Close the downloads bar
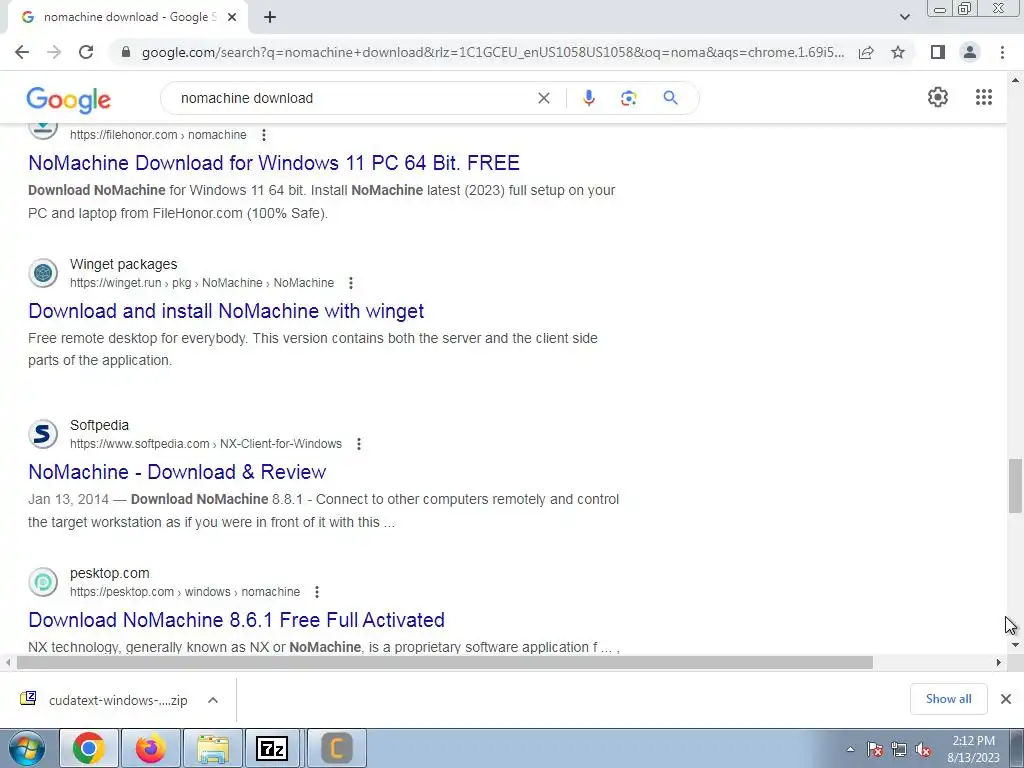The image size is (1024, 768). [x=1006, y=699]
